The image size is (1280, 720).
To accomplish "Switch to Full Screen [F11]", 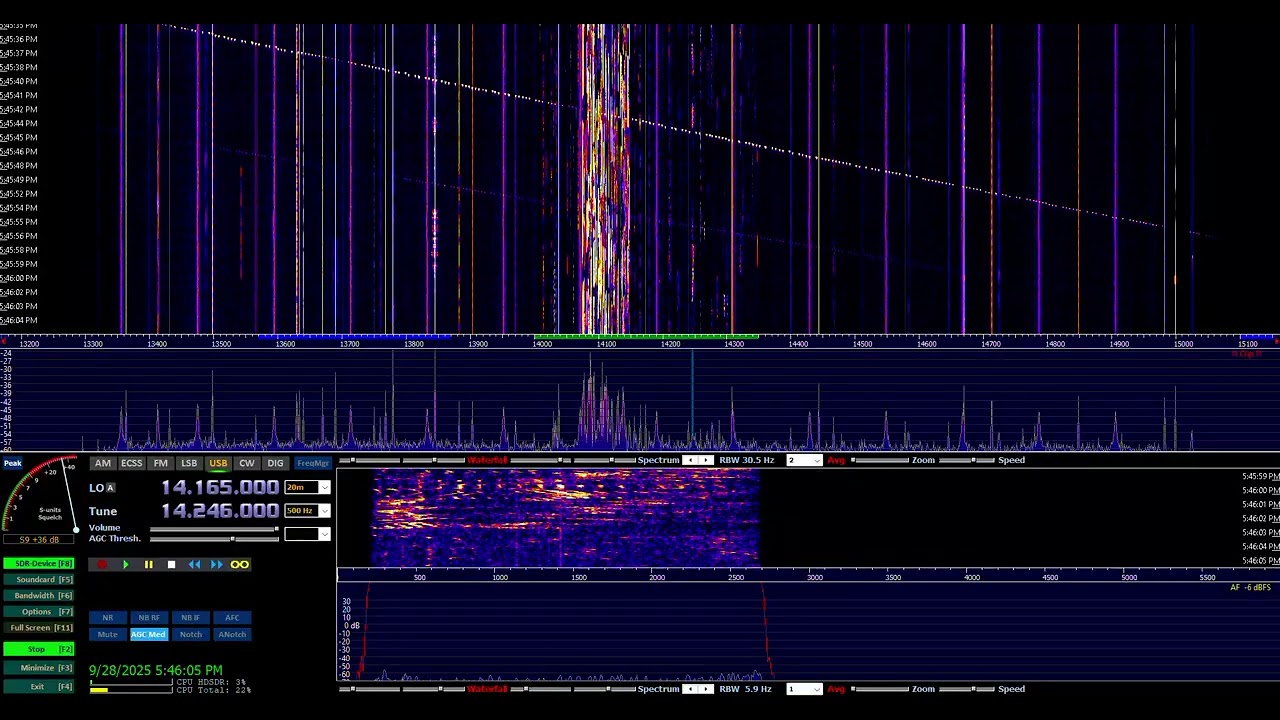I will (x=38, y=628).
